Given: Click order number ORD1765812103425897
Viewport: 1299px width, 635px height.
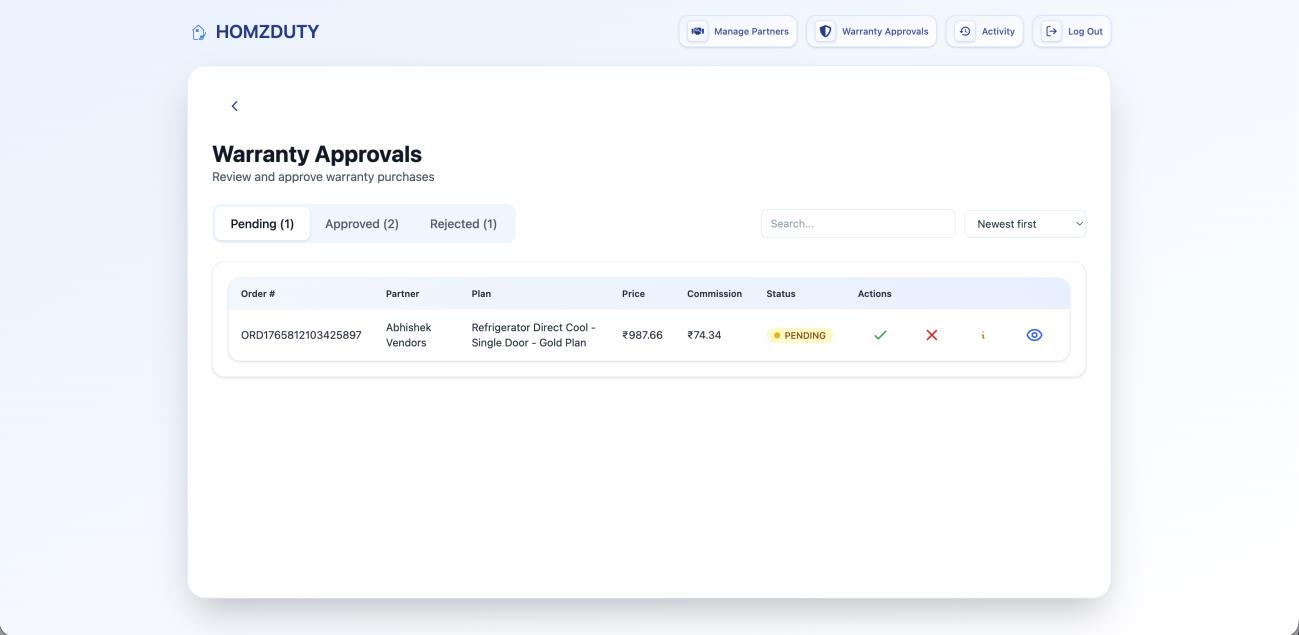Looking at the screenshot, I should 301,335.
